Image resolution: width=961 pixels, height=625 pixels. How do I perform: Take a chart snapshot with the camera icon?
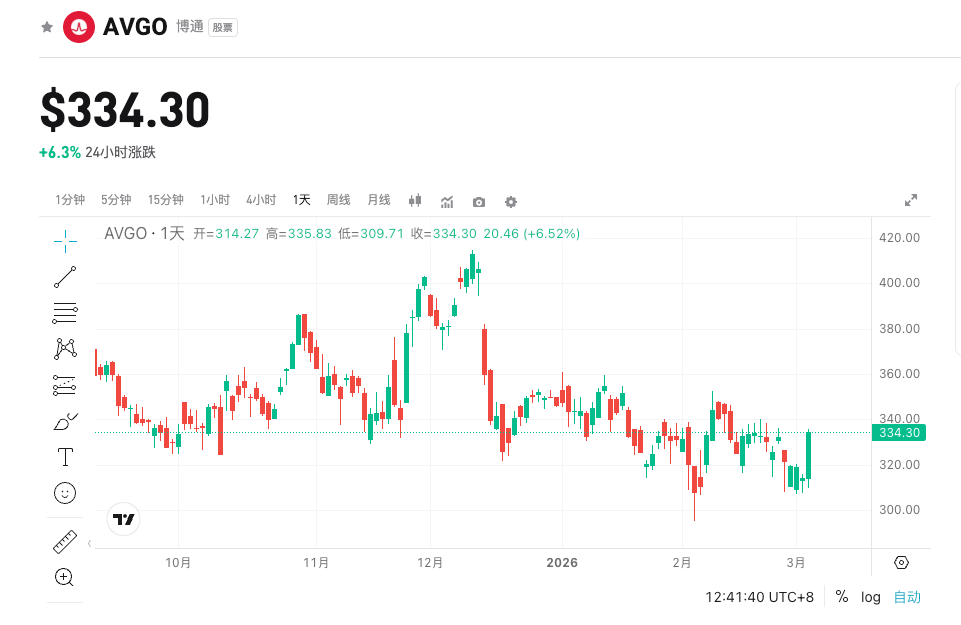coord(478,201)
